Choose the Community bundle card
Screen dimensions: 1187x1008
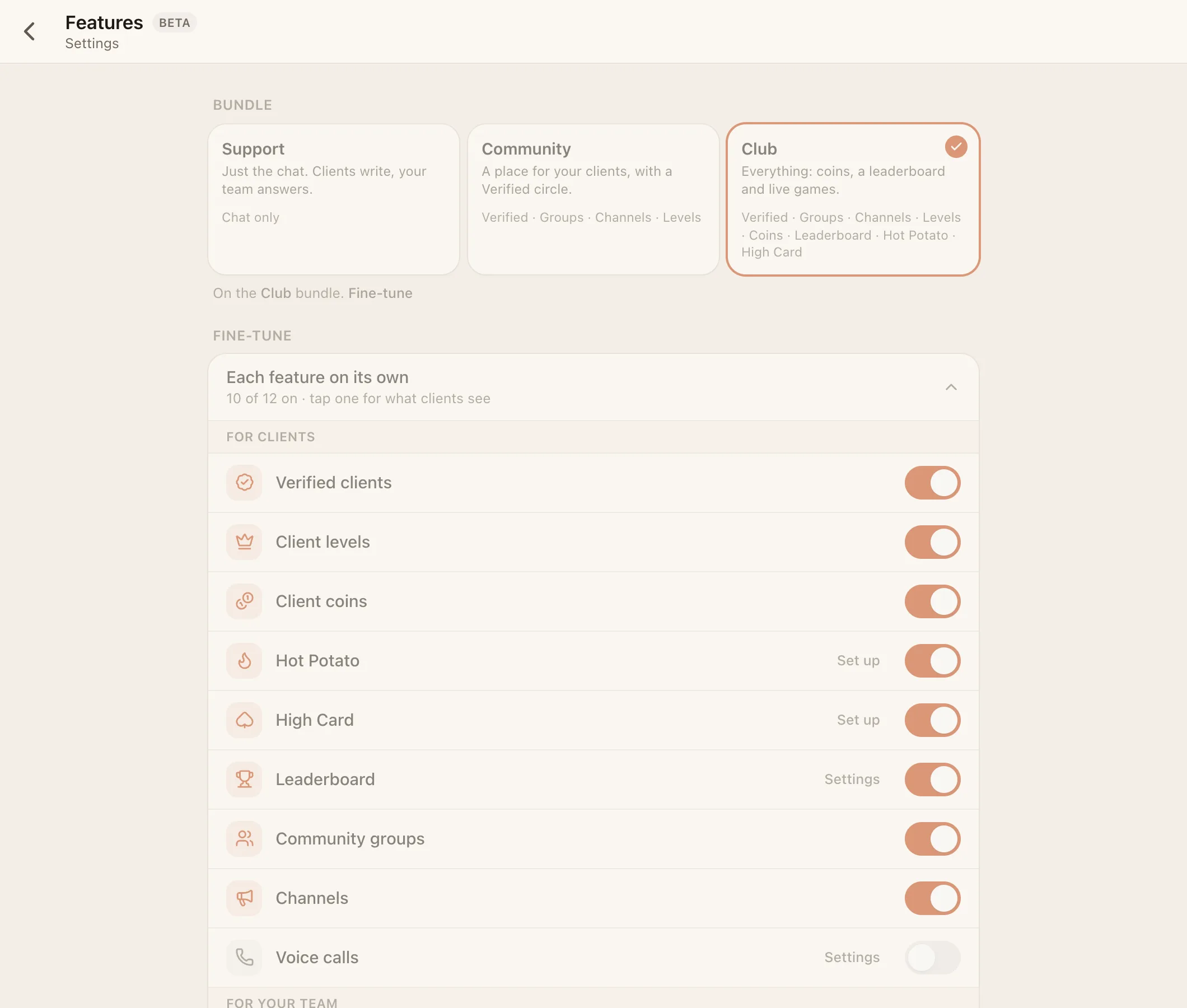click(x=593, y=199)
